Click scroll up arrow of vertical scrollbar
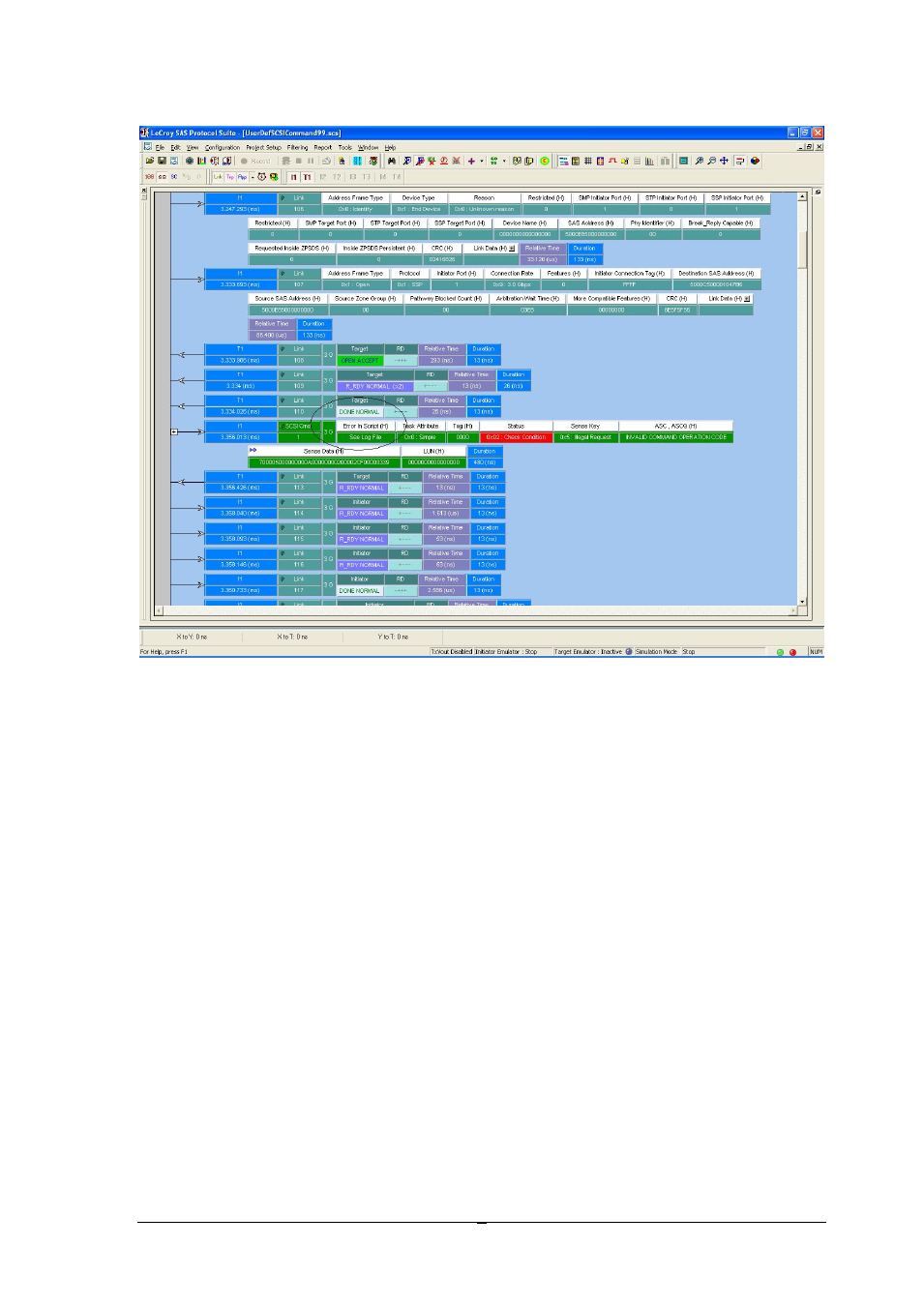The height and width of the screenshot is (1306, 924). (802, 196)
